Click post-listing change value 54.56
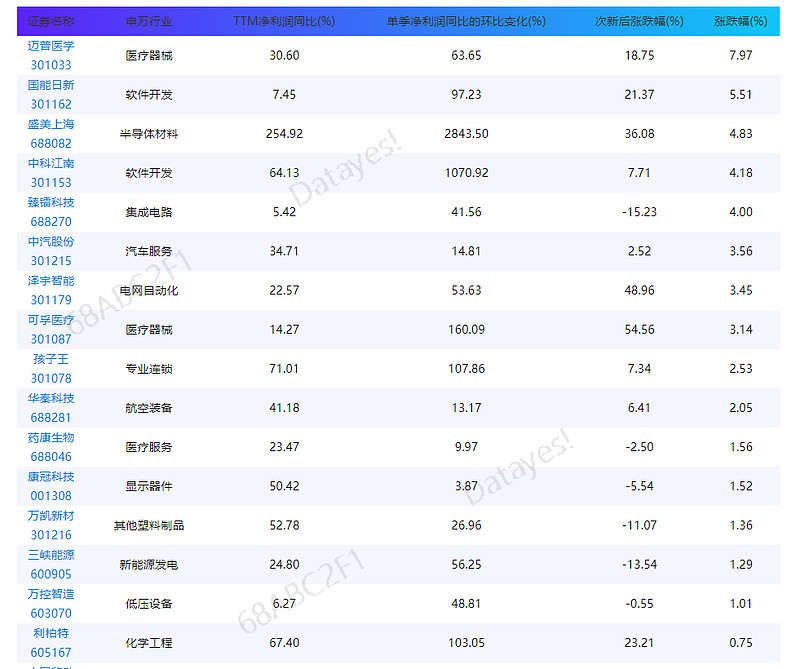 tap(639, 330)
